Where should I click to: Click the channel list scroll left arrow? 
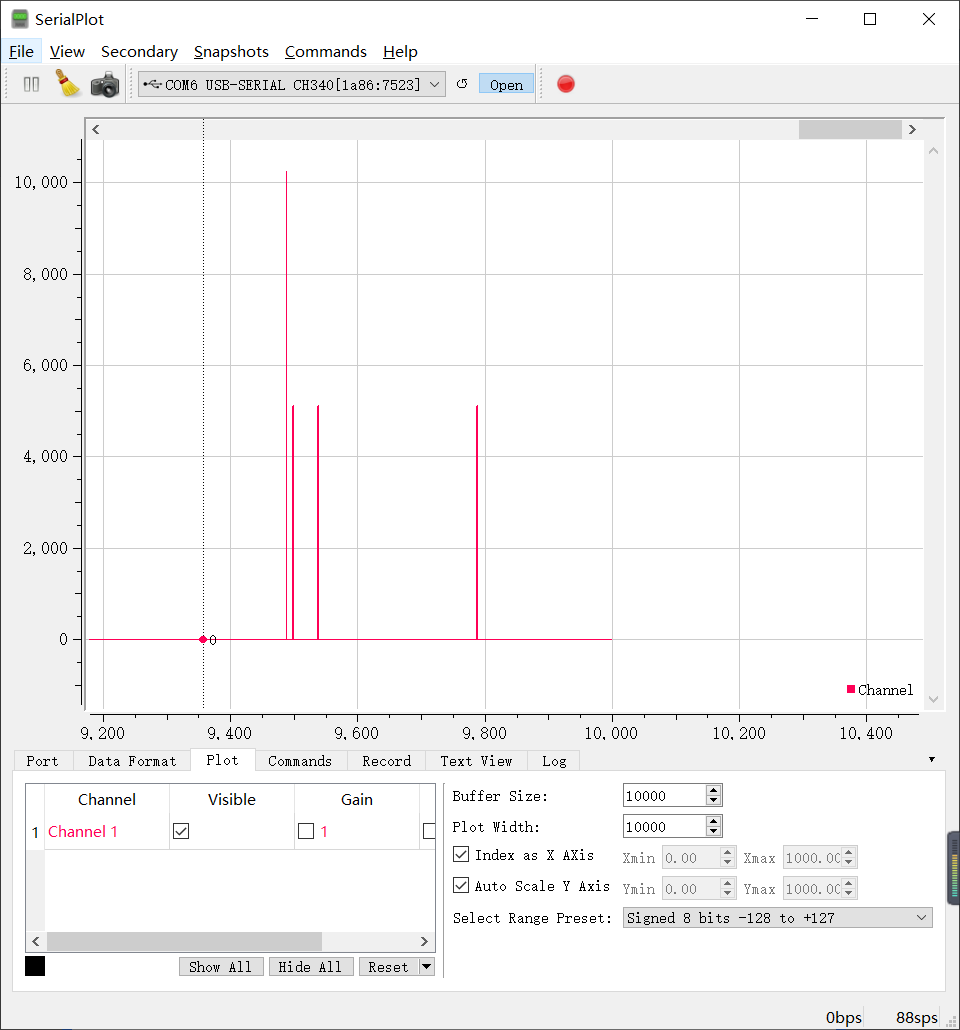[x=36, y=941]
